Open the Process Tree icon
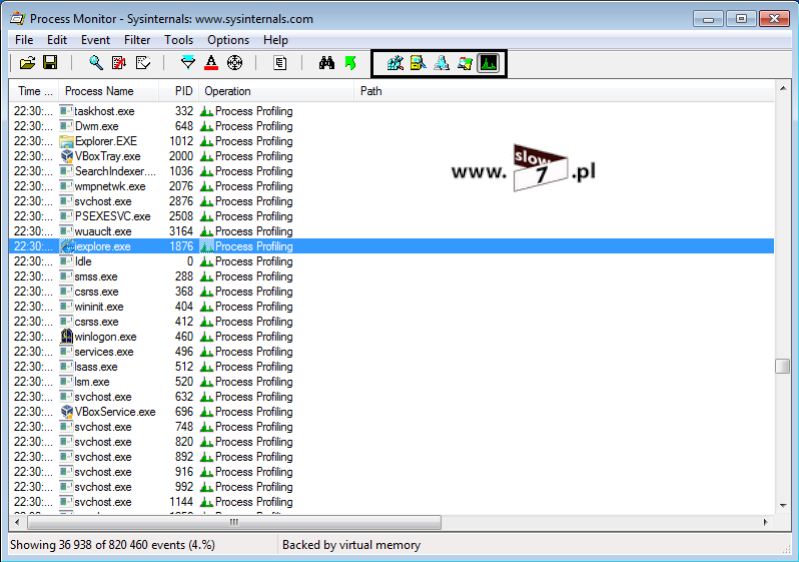Image resolution: width=799 pixels, height=562 pixels. click(280, 63)
